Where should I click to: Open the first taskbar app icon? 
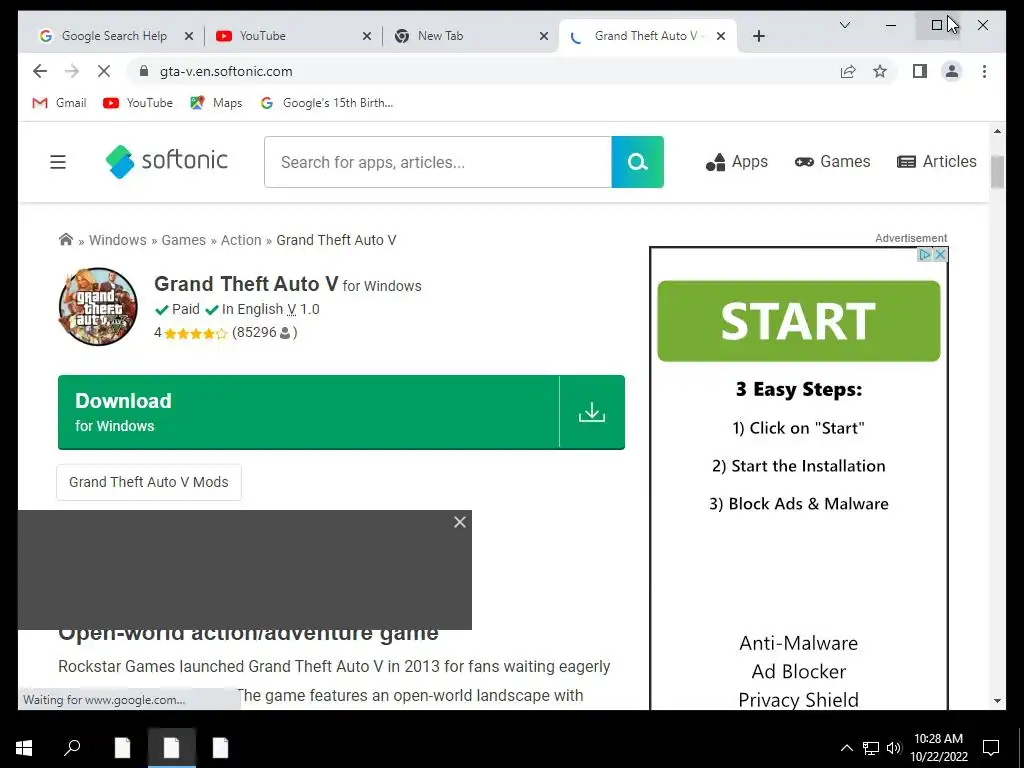click(x=122, y=748)
